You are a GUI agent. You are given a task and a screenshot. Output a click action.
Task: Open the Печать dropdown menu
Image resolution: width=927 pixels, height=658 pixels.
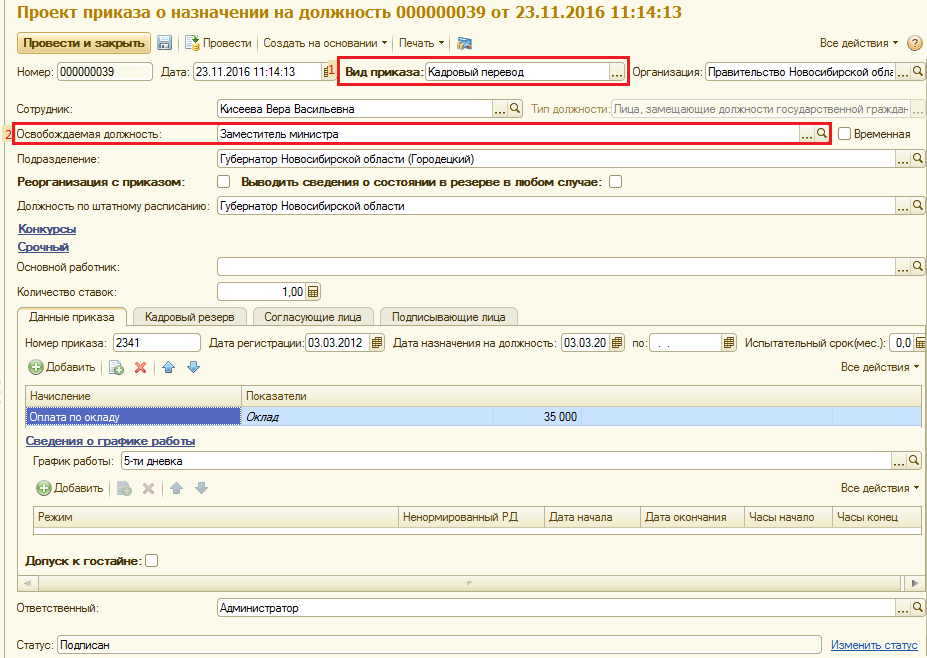coord(421,43)
